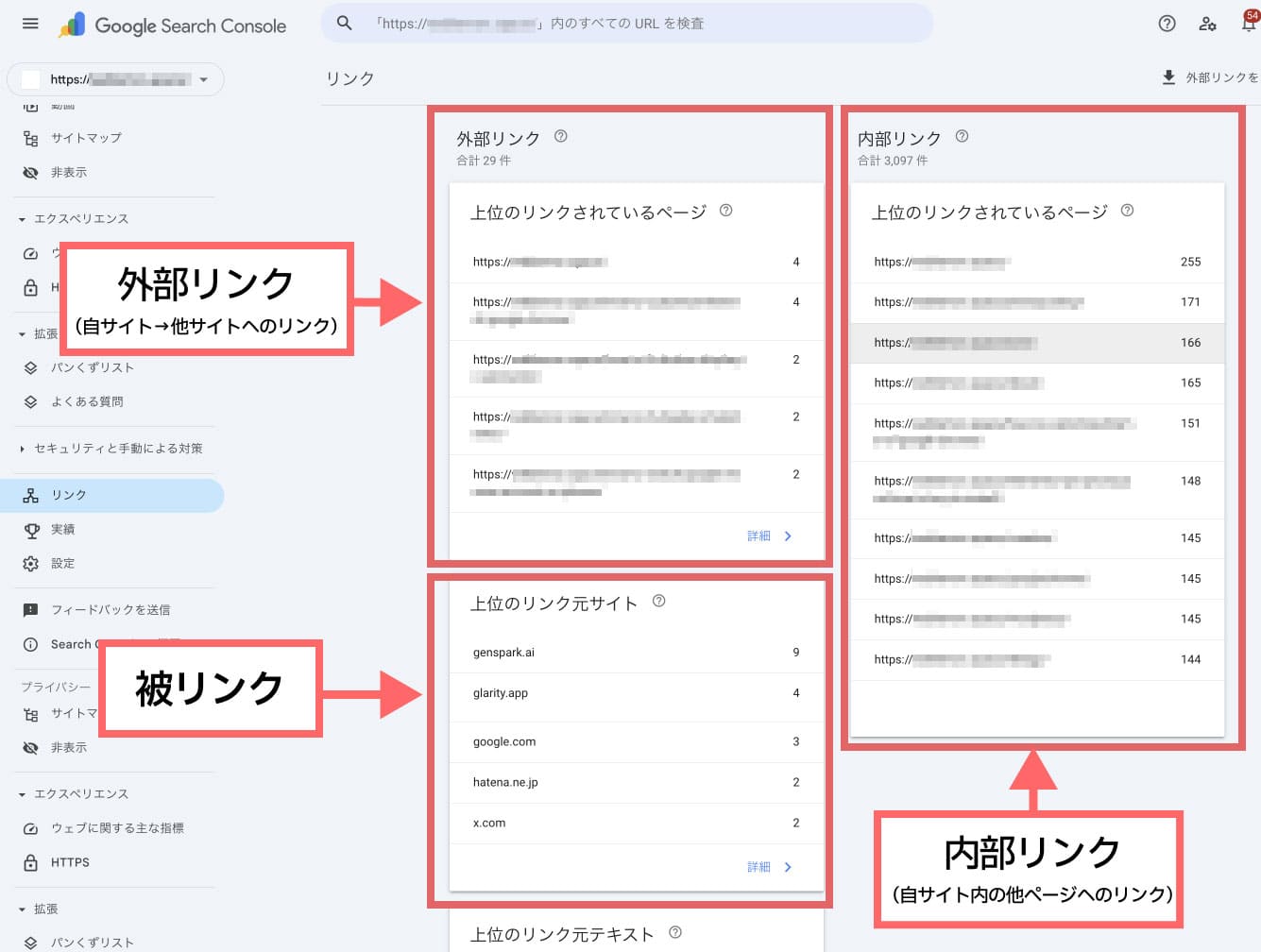Select the 実績 trophy icon
The width and height of the screenshot is (1261, 952).
30,529
